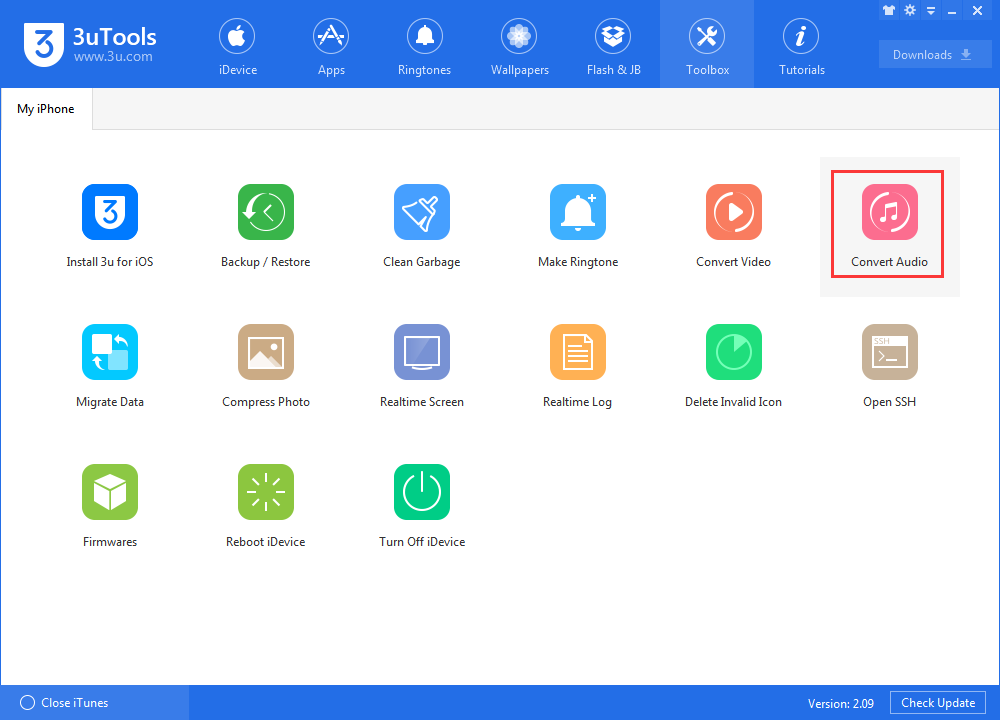Open the Downloads panel
This screenshot has height=720, width=1000.
tap(934, 54)
